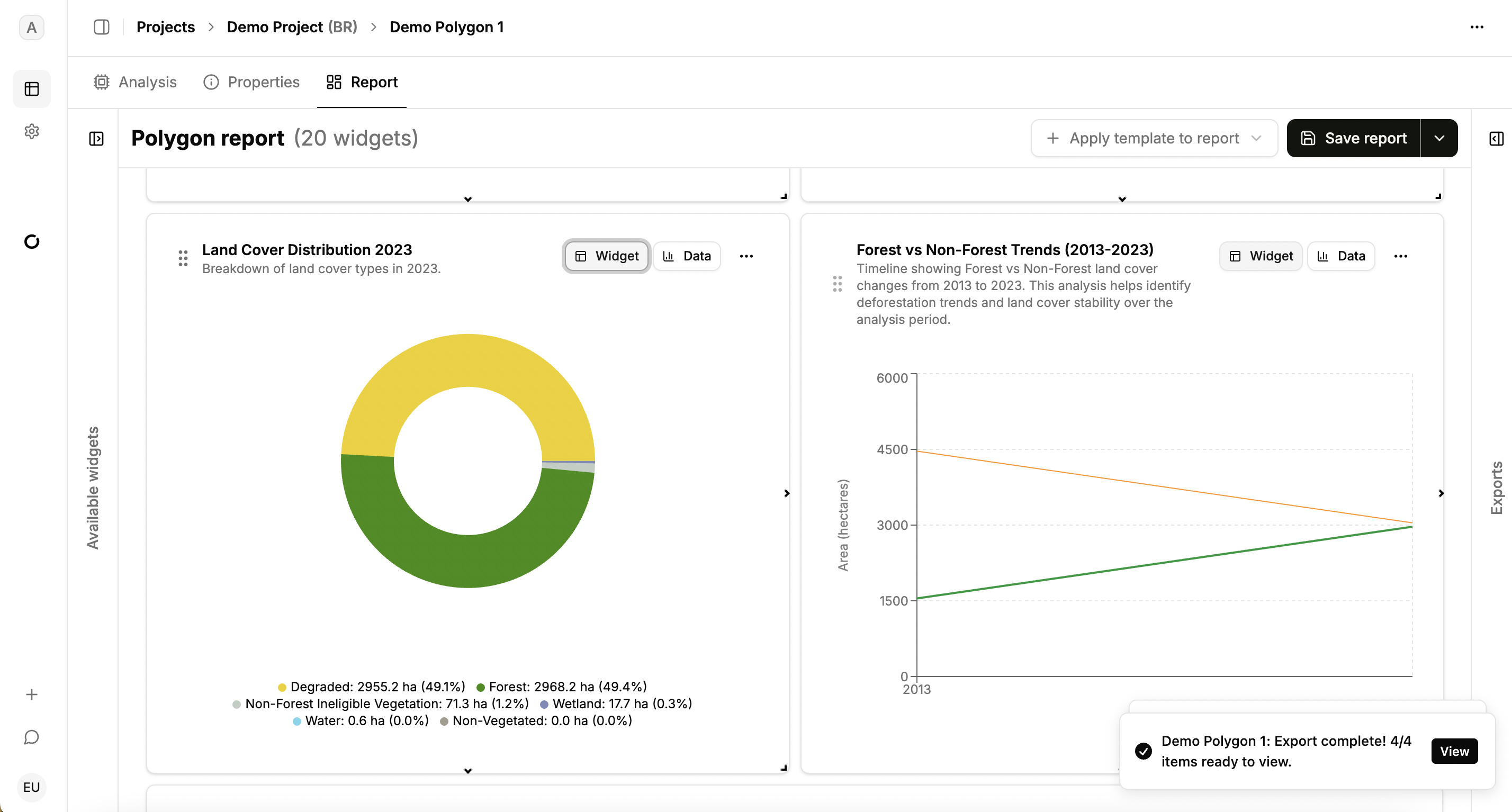Click the drag handle of Land Cover widget
Viewport: 1512px width, 812px height.
click(183, 258)
